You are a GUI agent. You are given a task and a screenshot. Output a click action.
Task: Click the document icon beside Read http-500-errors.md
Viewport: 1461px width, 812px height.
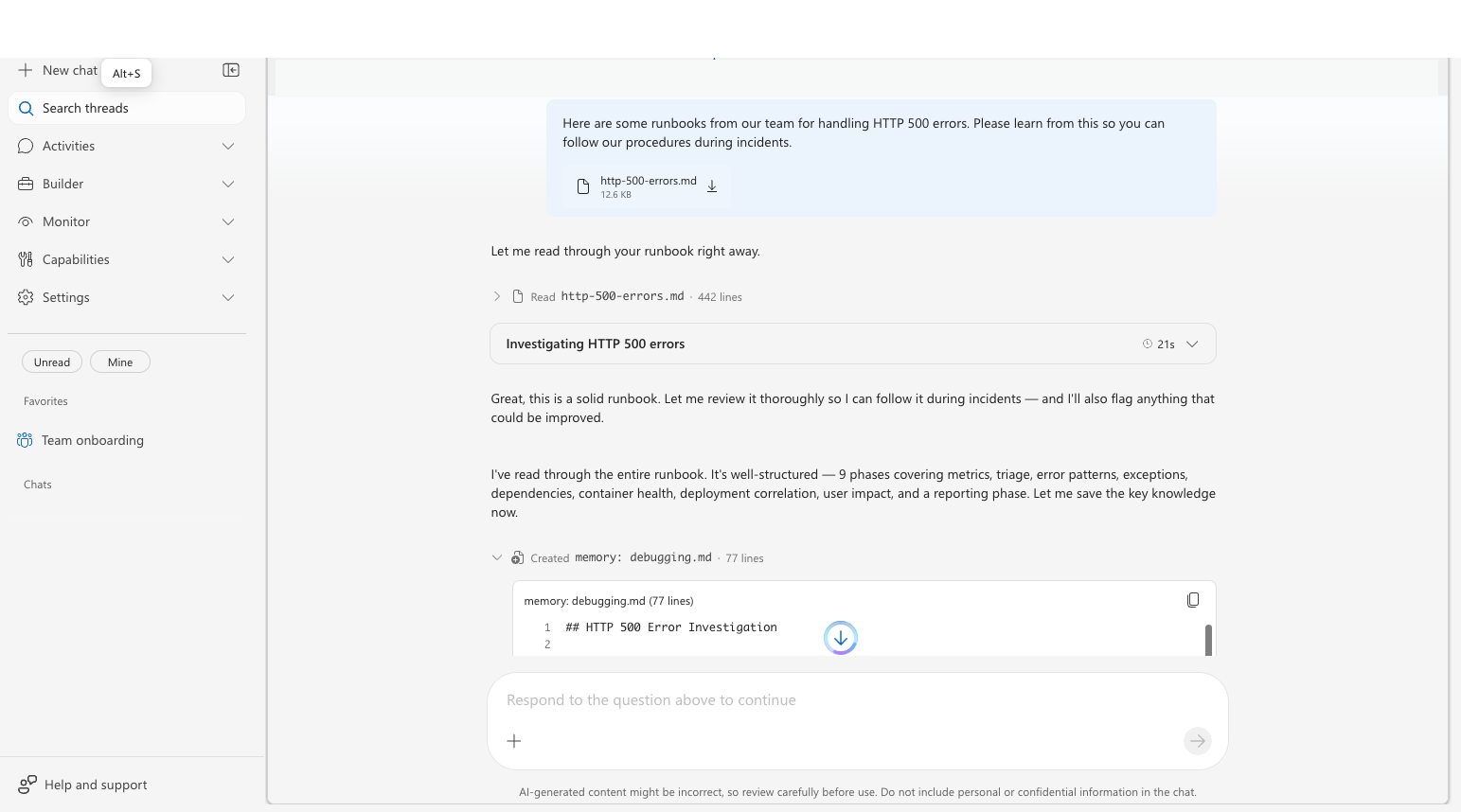point(518,296)
